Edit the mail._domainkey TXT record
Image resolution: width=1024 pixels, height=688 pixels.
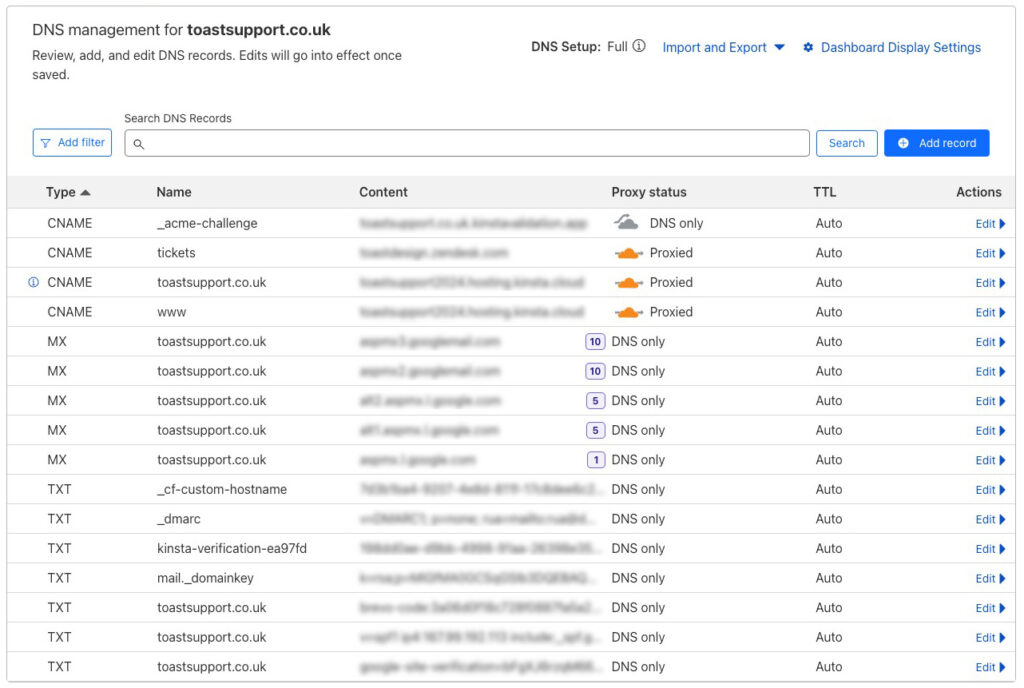point(990,578)
